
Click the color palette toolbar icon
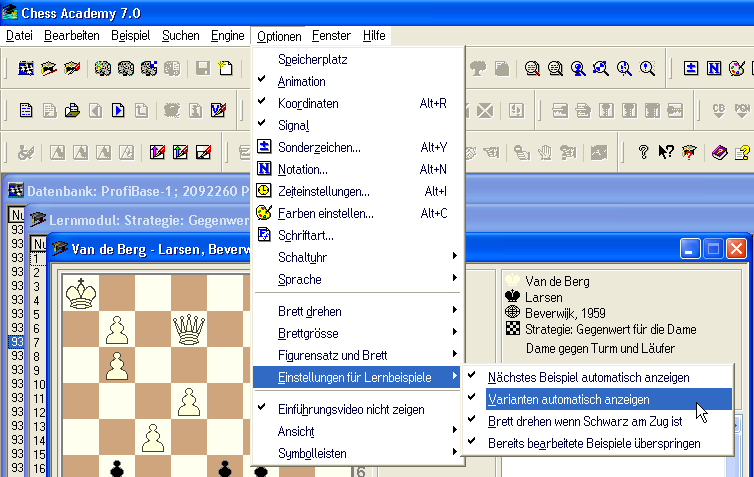coord(737,68)
